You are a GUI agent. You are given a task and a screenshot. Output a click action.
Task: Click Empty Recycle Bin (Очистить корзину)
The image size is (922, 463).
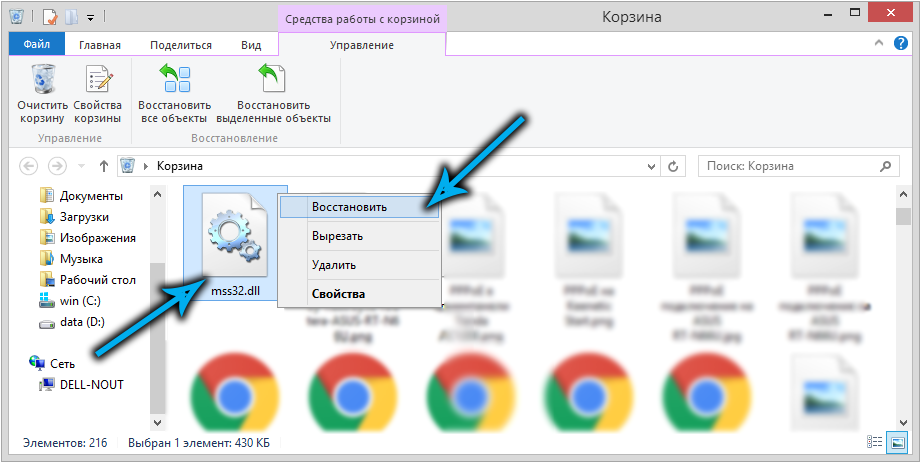[x=43, y=94]
